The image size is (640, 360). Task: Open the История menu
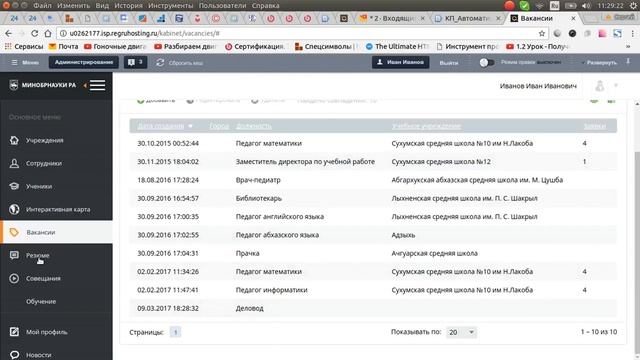128,6
